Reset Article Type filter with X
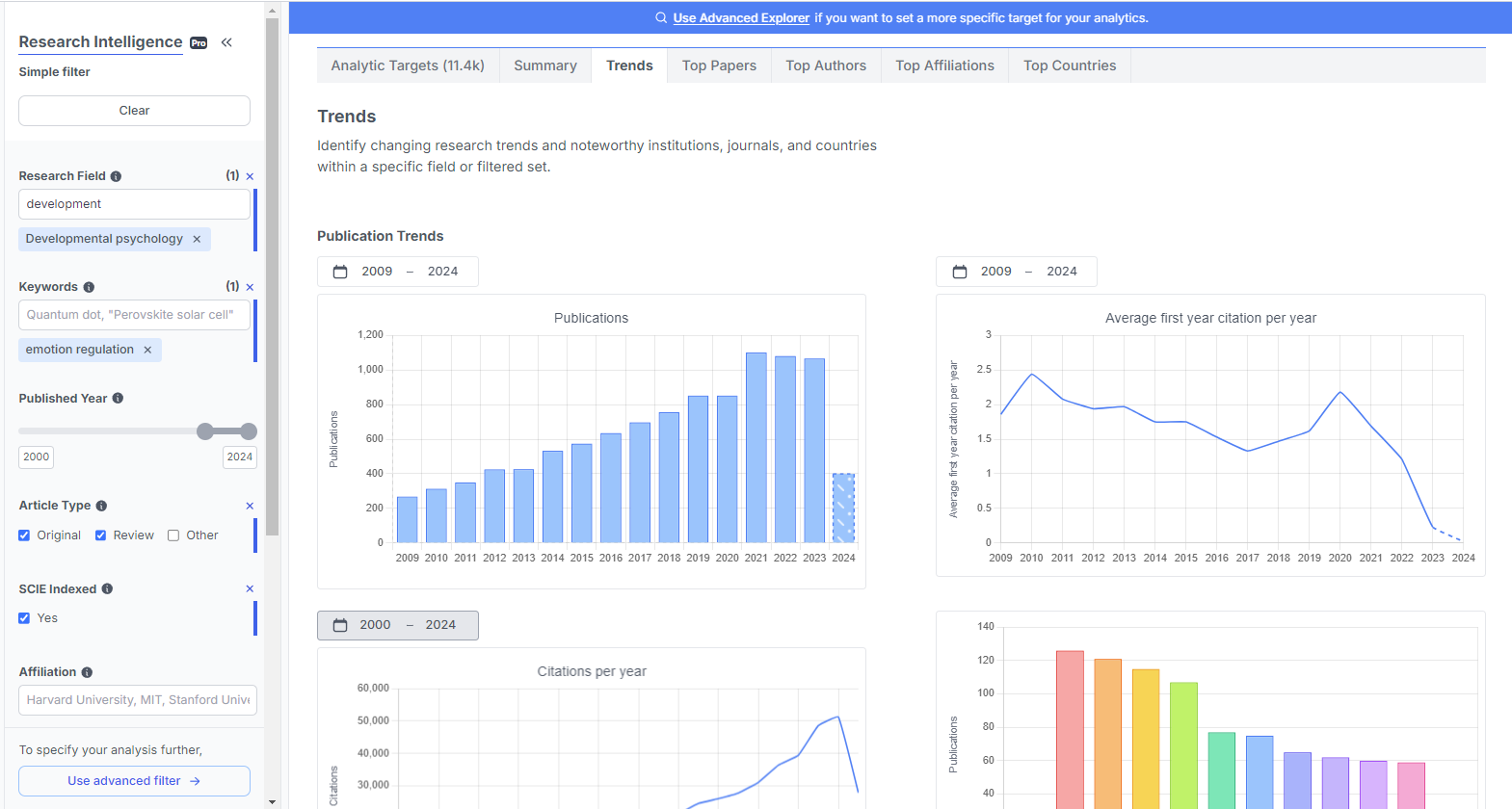The height and width of the screenshot is (809, 1512). [x=250, y=506]
